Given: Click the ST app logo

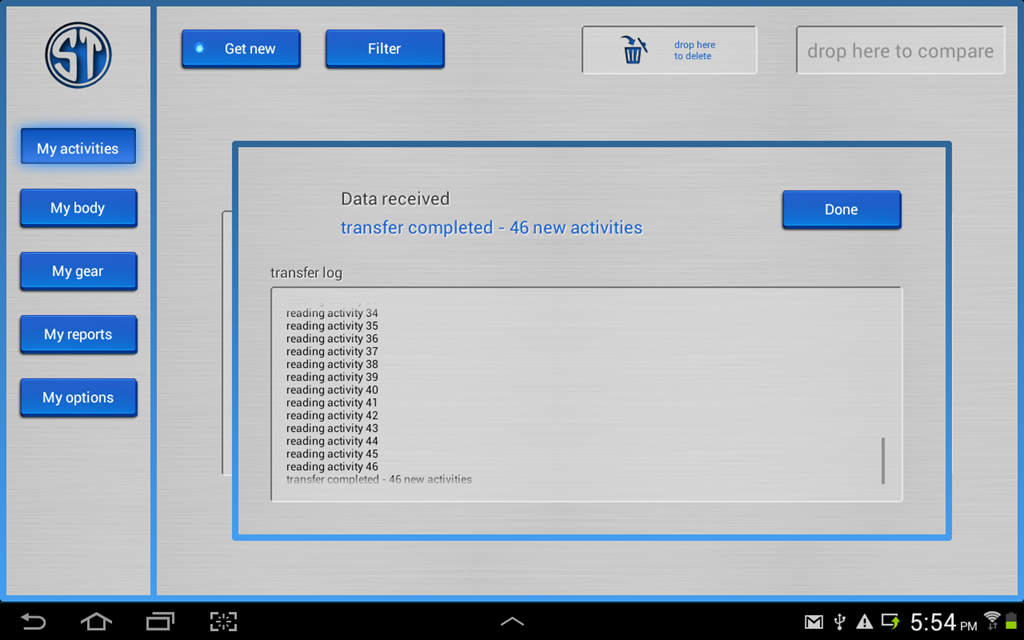Looking at the screenshot, I should click(78, 55).
